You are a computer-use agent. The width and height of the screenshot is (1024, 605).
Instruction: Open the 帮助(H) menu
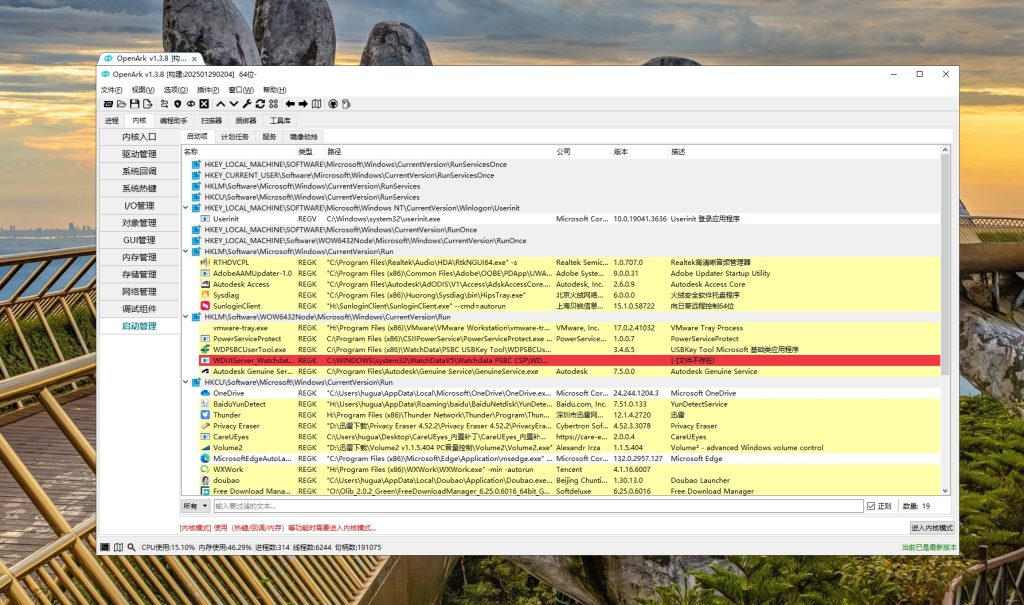[274, 90]
